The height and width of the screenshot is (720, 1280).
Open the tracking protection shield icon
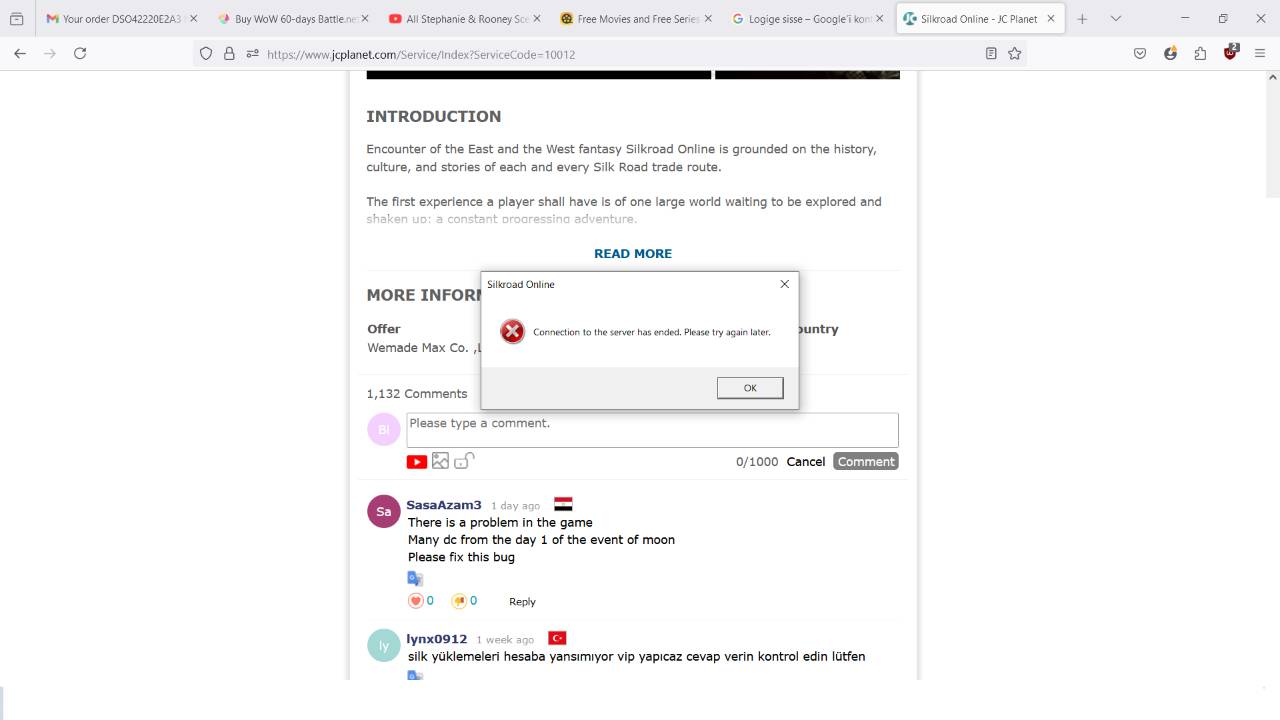point(206,54)
